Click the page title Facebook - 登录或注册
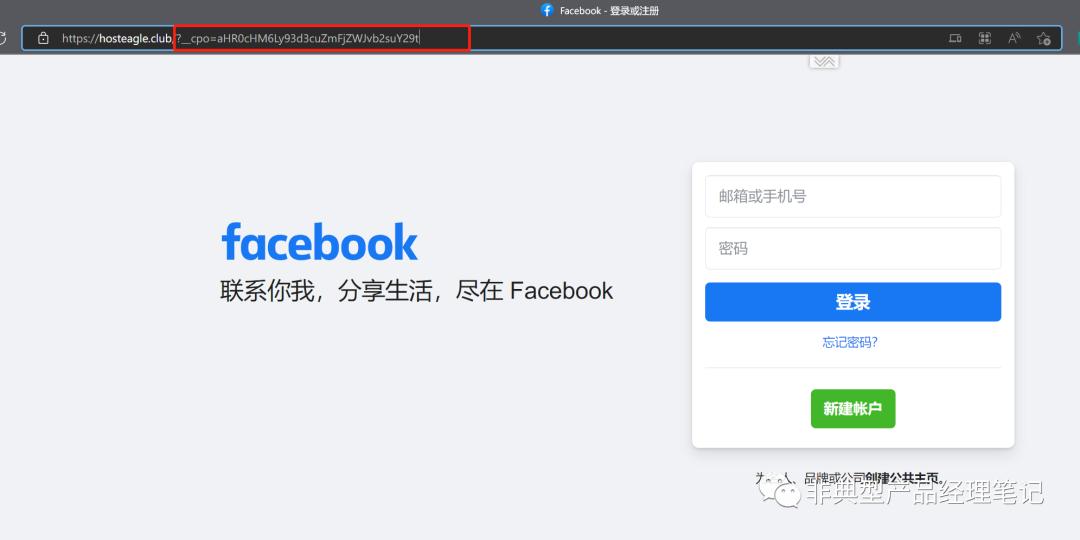This screenshot has width=1080, height=540. pos(610,10)
